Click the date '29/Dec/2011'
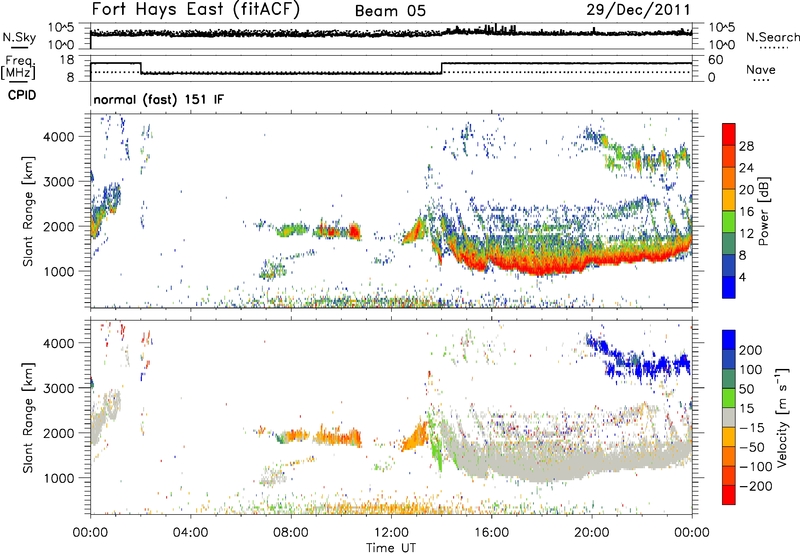 click(x=638, y=9)
